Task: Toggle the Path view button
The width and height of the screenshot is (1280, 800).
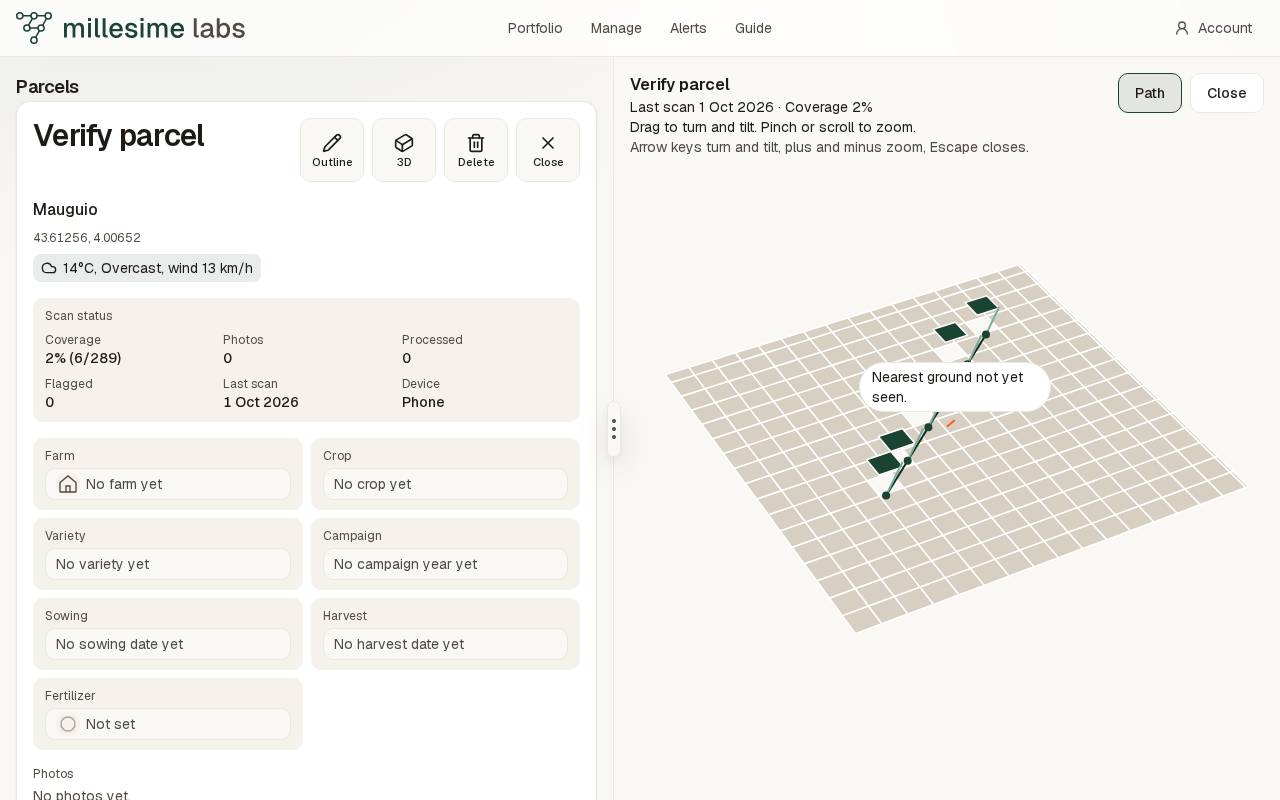Action: (x=1150, y=93)
